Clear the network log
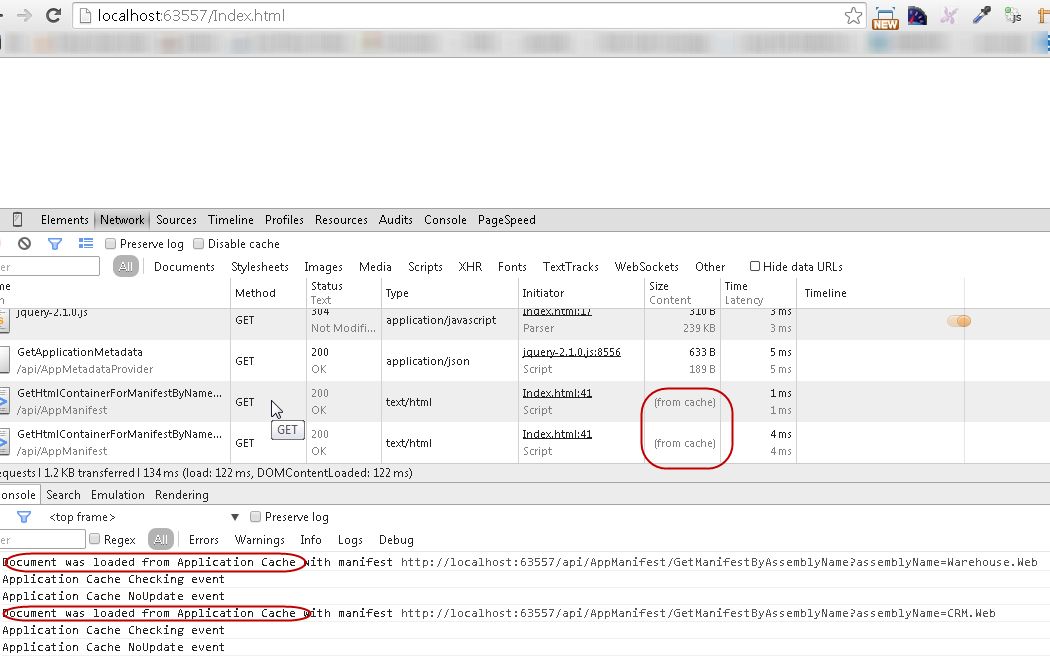The width and height of the screenshot is (1050, 669). click(24, 244)
